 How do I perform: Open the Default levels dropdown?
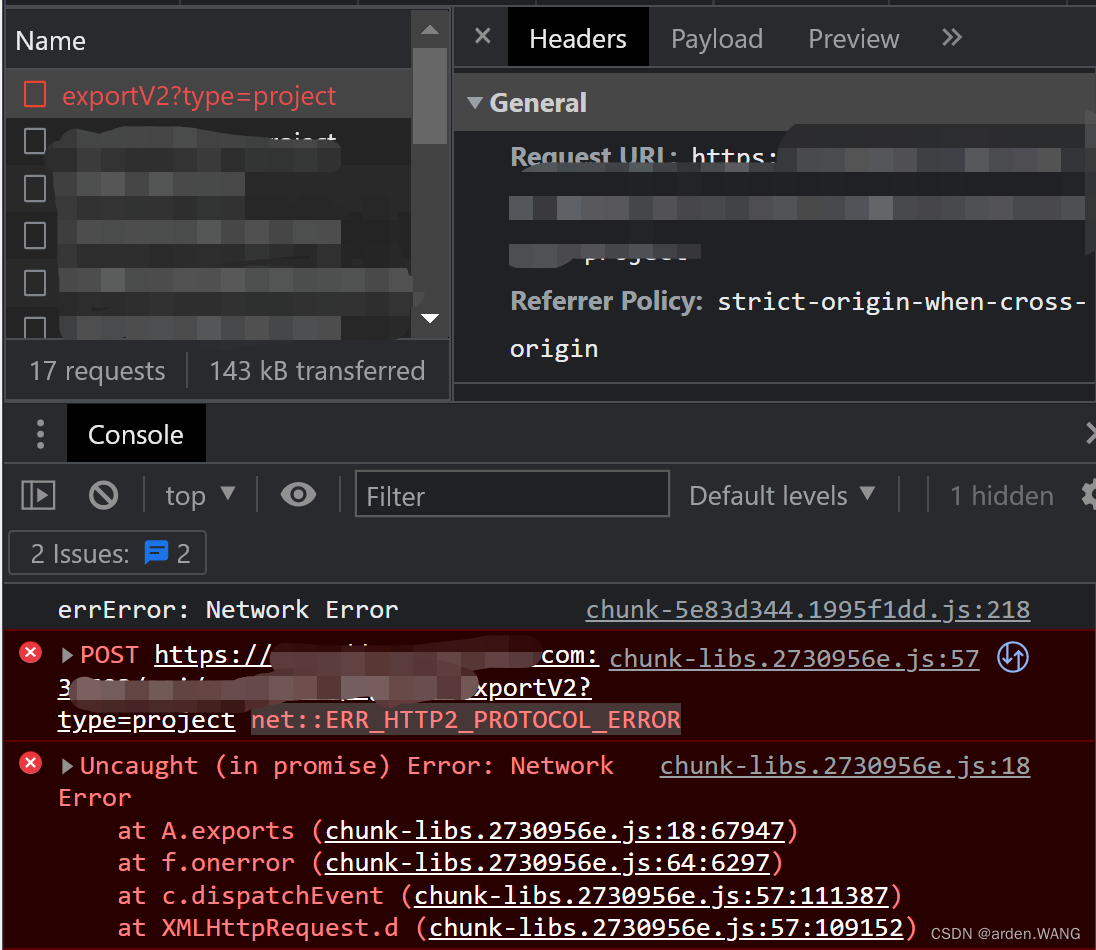[x=782, y=495]
